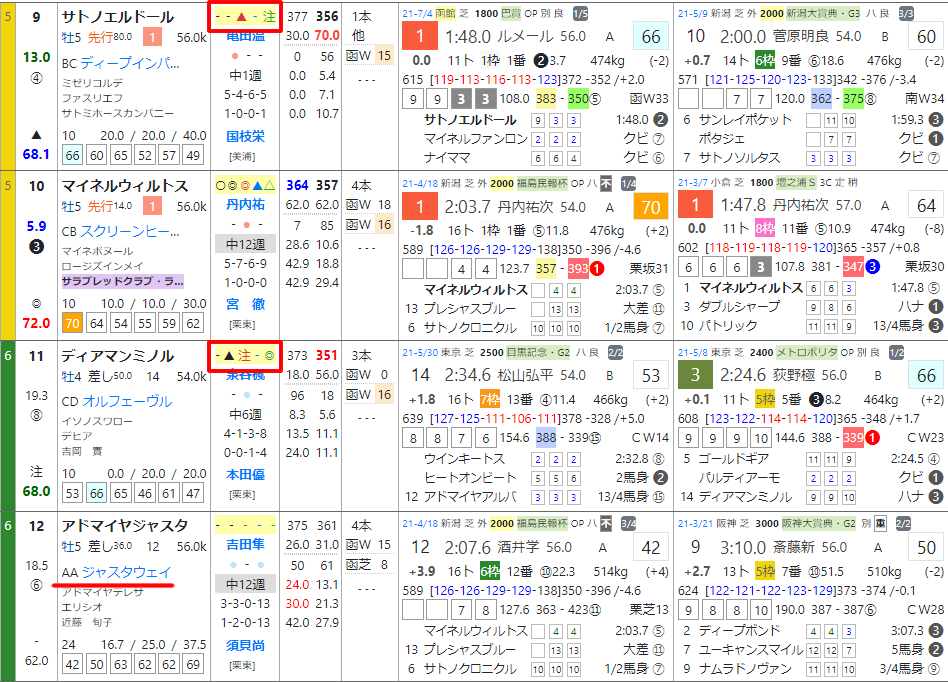Click dam name アドマイヤテレサ
The height and width of the screenshot is (682, 948).
102,591
